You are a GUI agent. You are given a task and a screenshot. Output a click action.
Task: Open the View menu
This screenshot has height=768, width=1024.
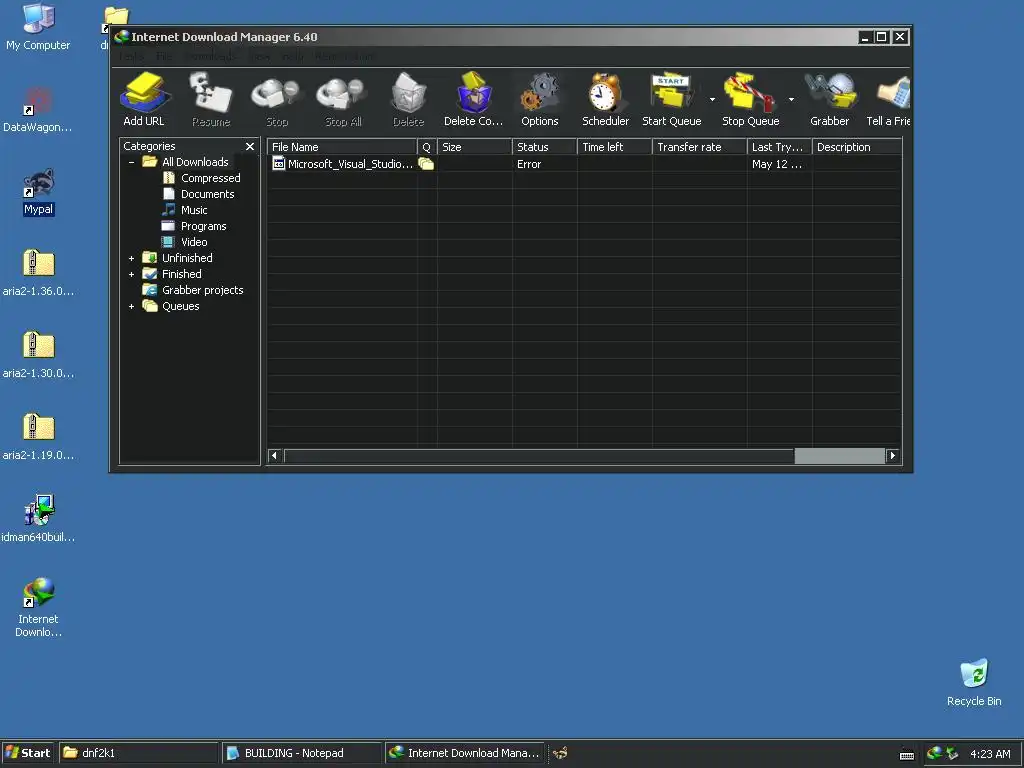tap(259, 56)
